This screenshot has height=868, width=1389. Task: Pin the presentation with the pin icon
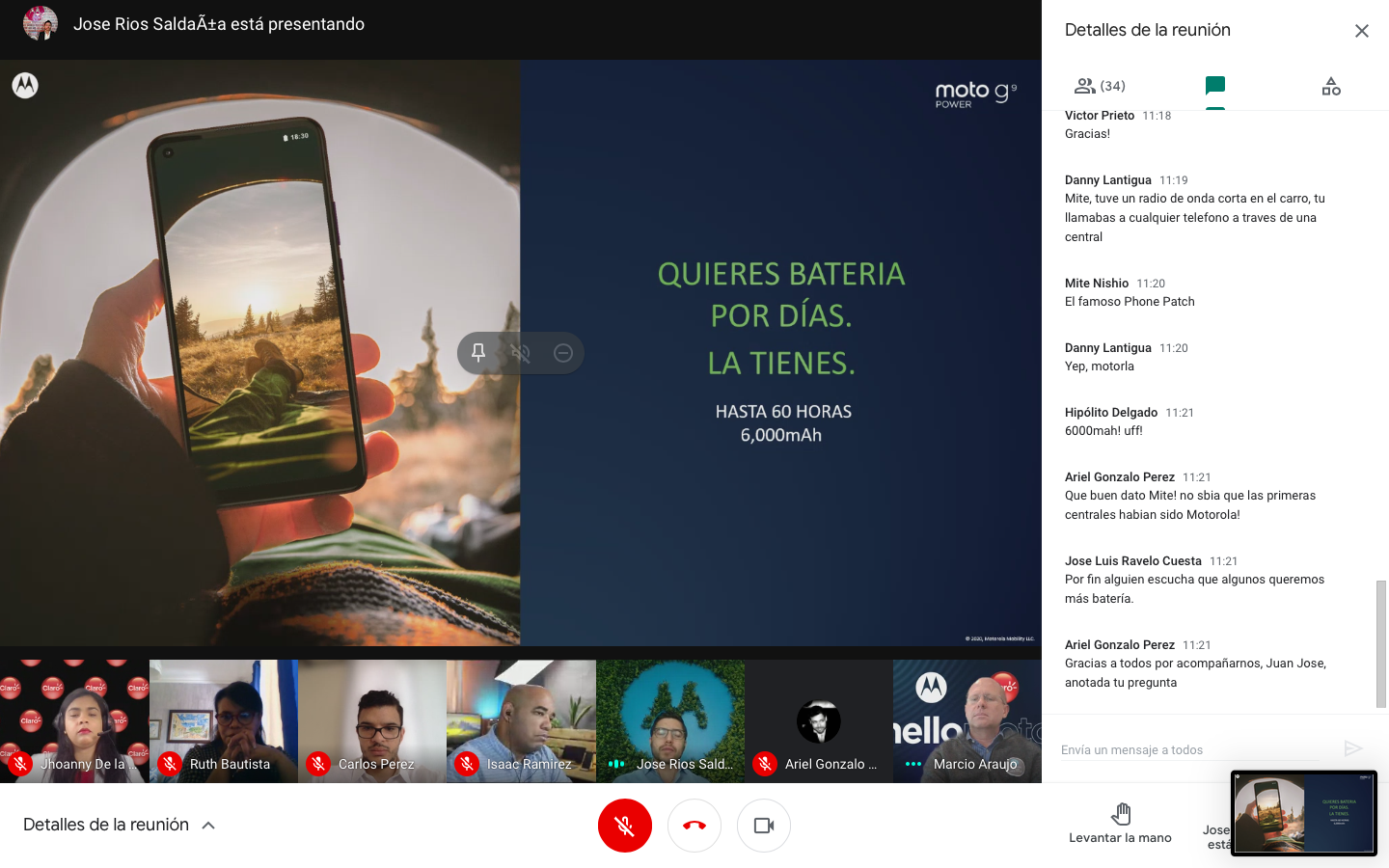pyautogui.click(x=478, y=353)
